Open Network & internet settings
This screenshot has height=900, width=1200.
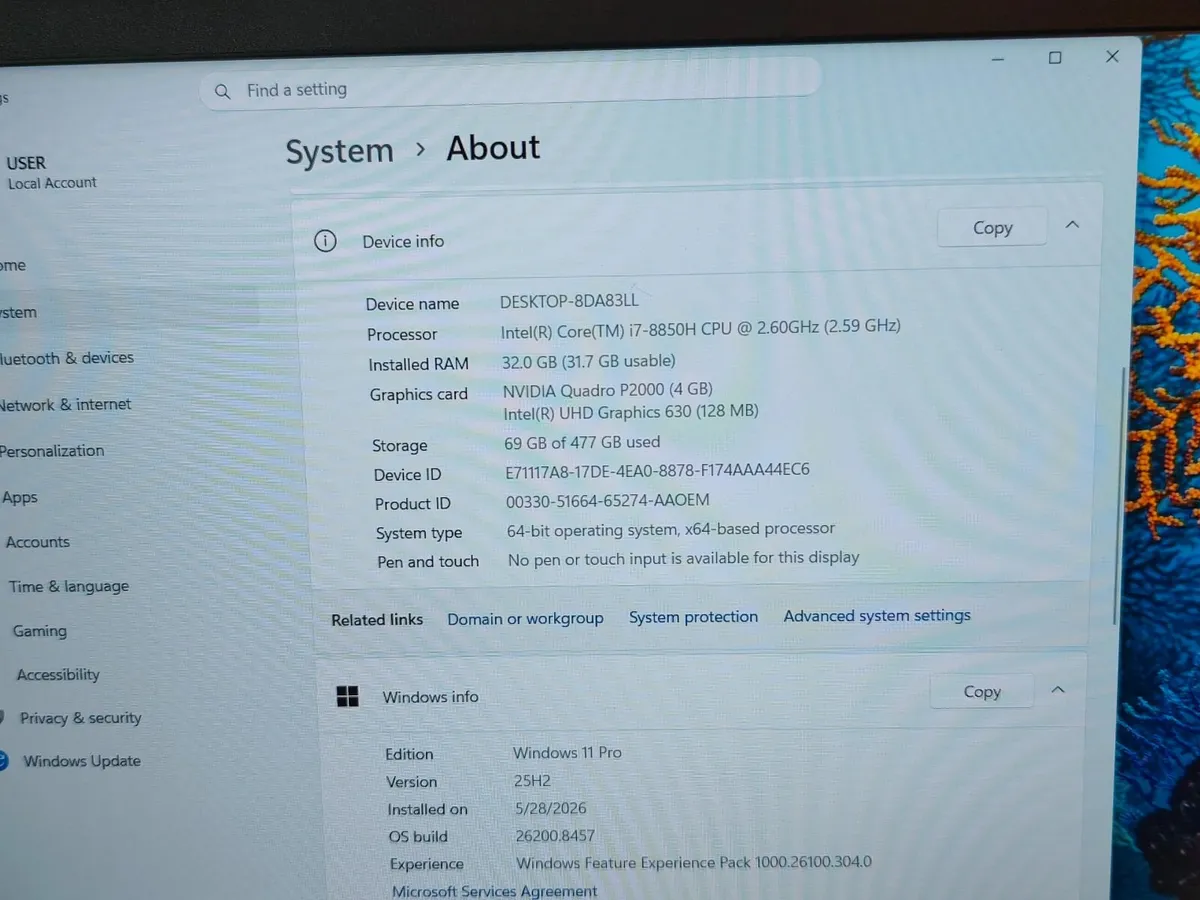point(66,405)
